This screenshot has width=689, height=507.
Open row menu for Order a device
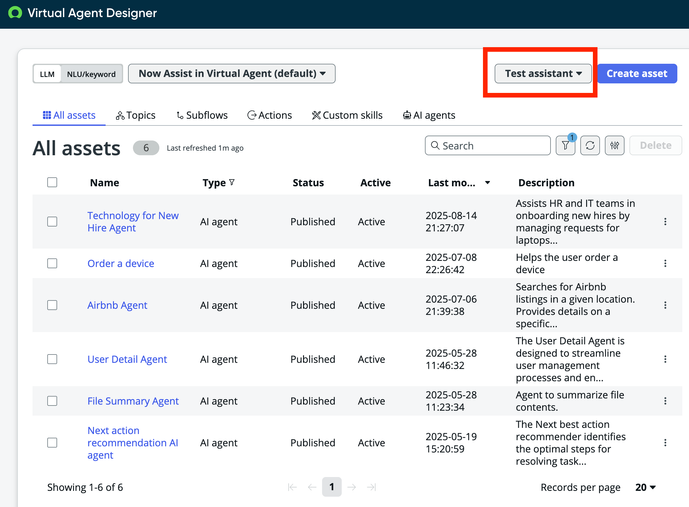click(666, 264)
